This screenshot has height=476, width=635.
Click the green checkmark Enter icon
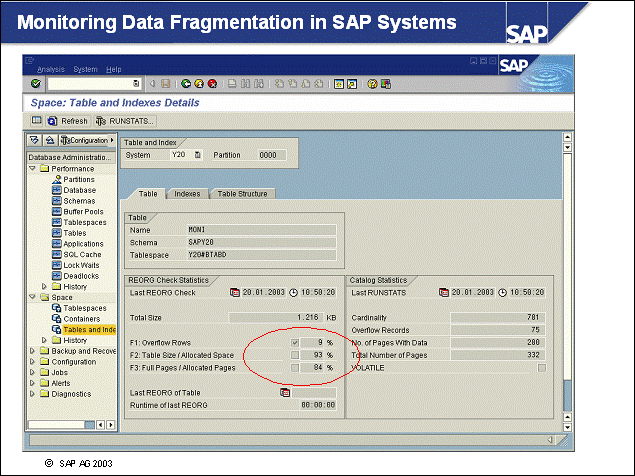[36, 84]
